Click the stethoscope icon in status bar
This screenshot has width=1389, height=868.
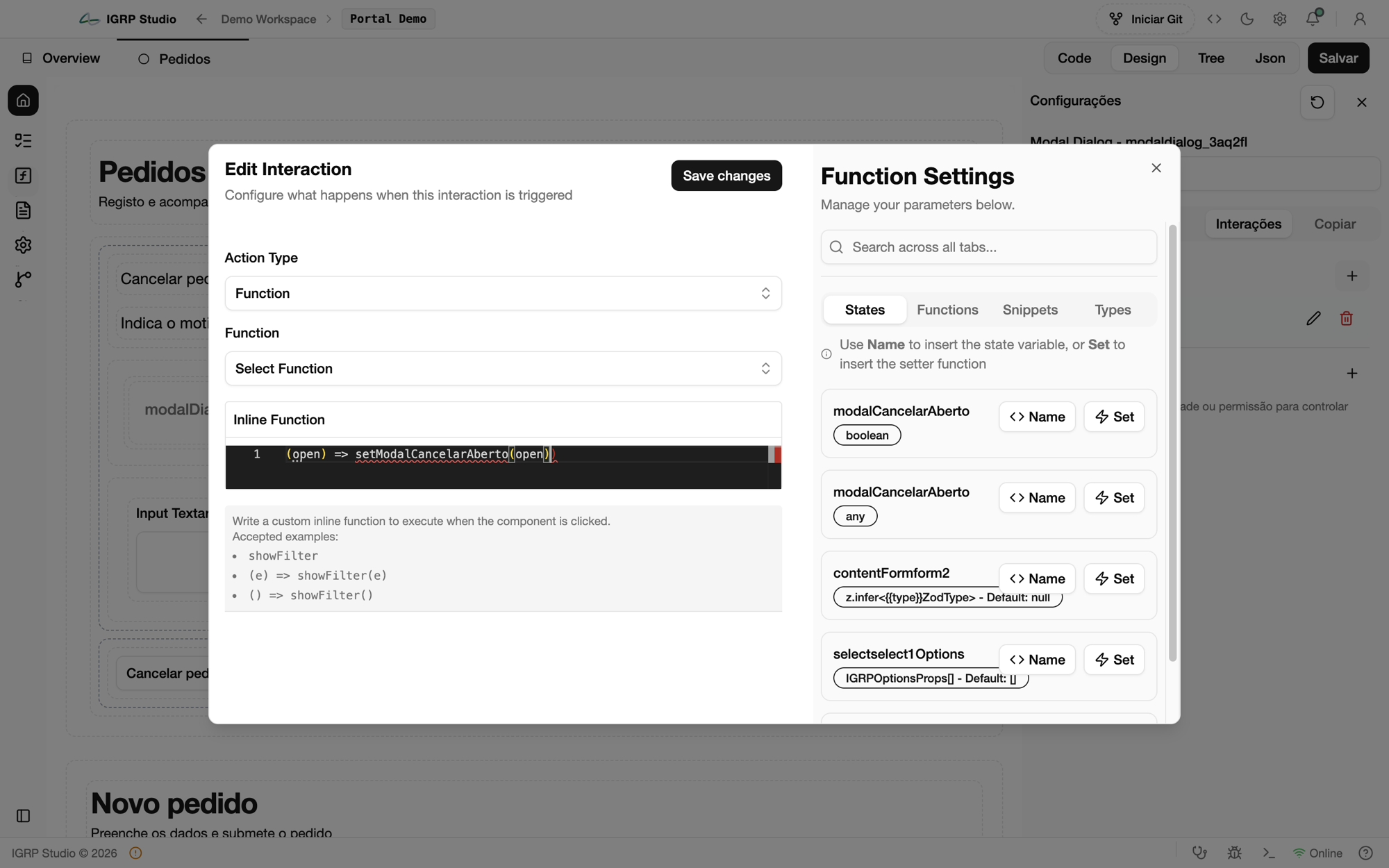[x=1199, y=853]
